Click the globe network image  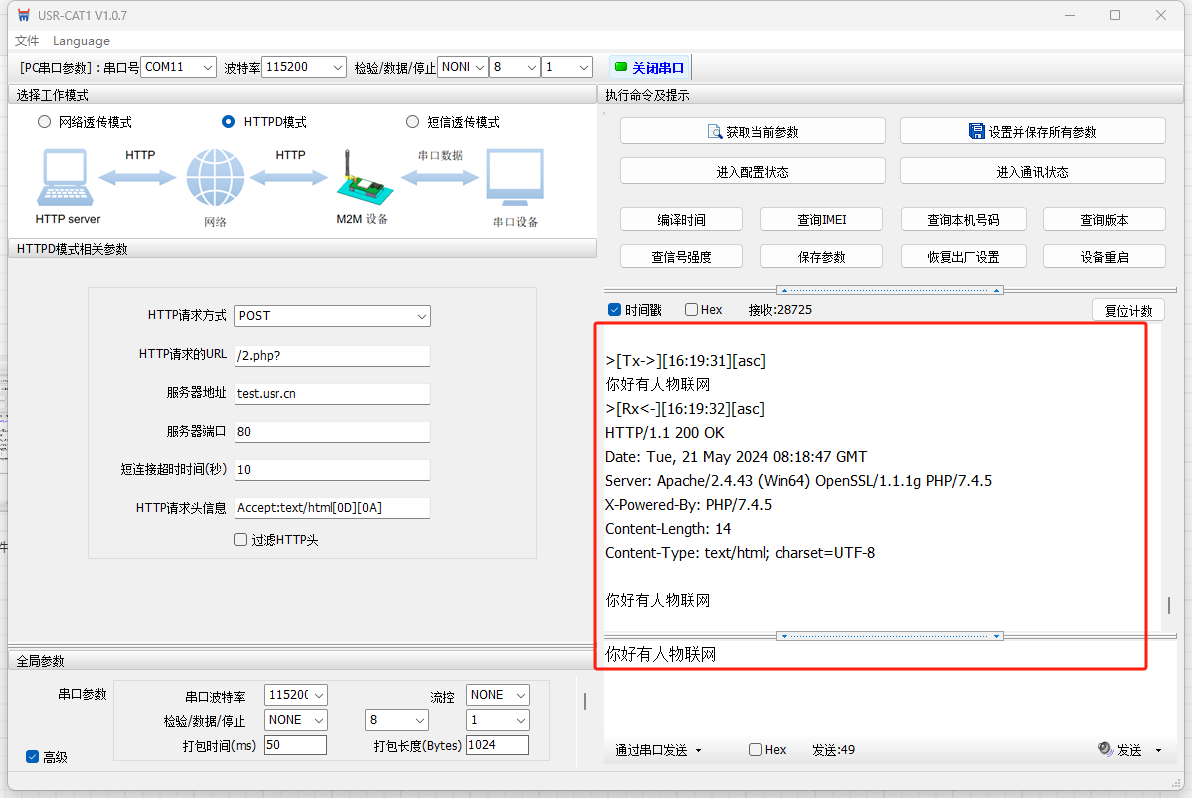click(x=214, y=178)
